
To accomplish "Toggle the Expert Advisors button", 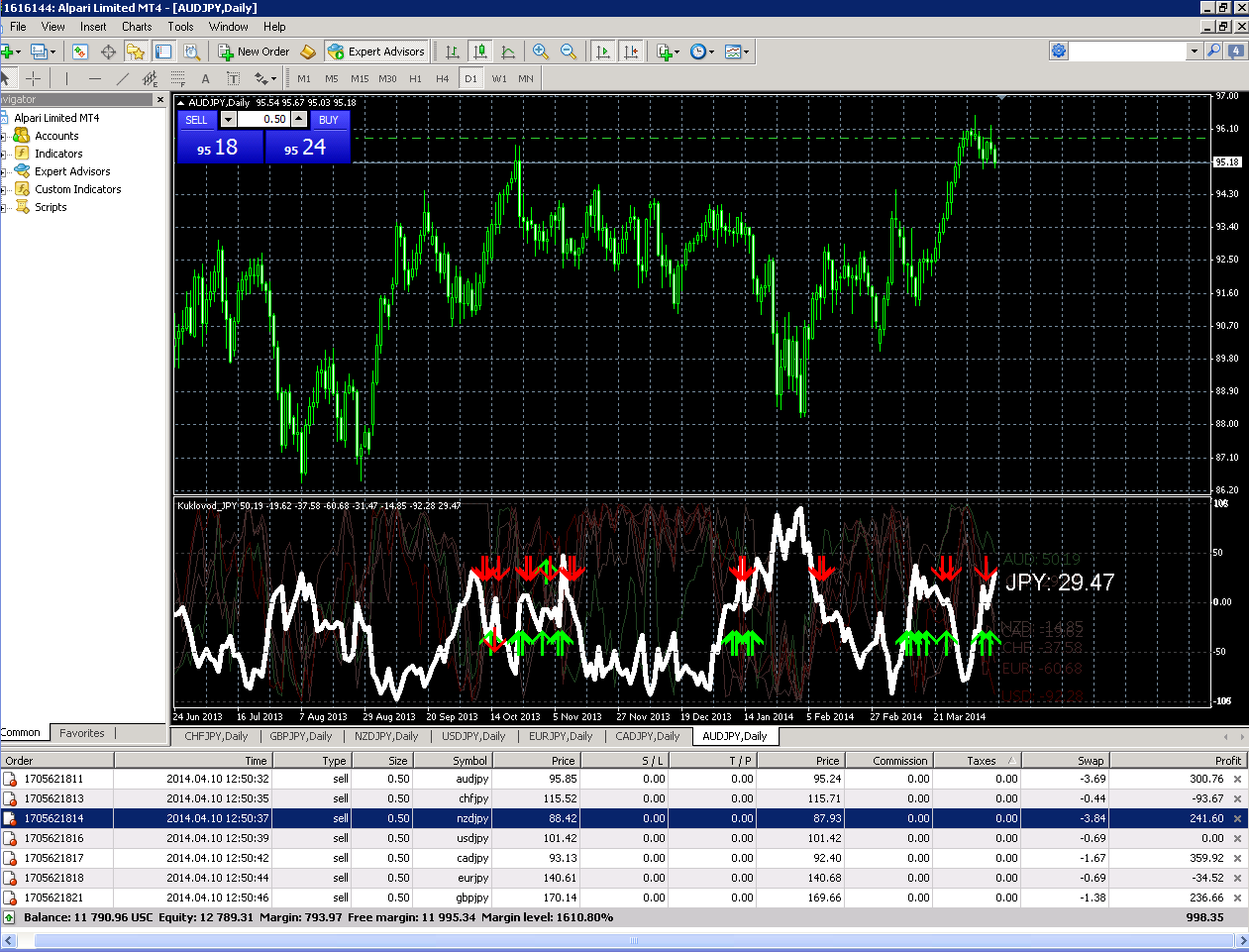I will click(x=376, y=52).
